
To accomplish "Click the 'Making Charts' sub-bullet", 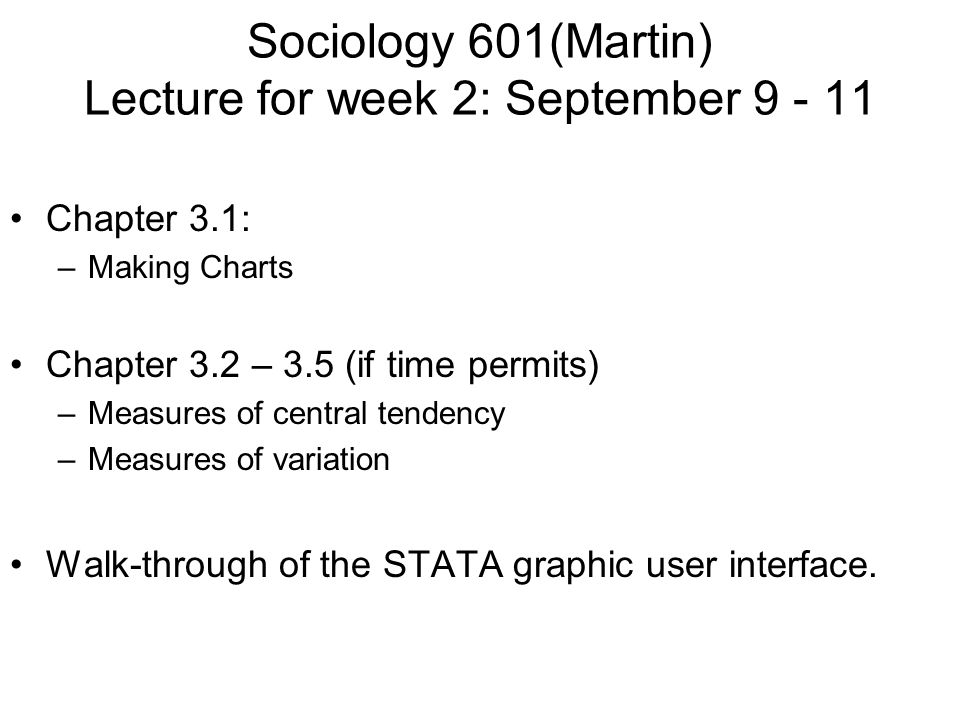I will [190, 268].
